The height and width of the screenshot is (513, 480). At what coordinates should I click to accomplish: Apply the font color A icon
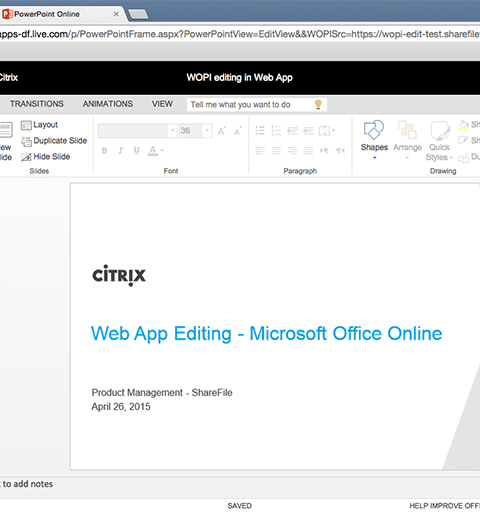[152, 150]
